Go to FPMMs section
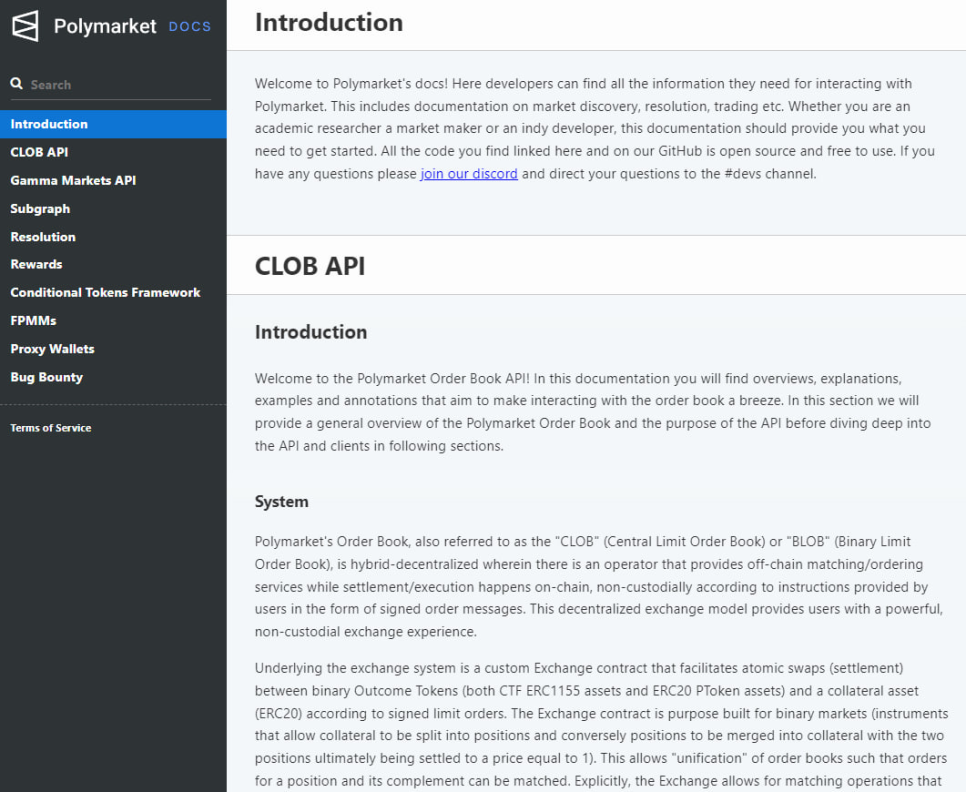 (113, 321)
